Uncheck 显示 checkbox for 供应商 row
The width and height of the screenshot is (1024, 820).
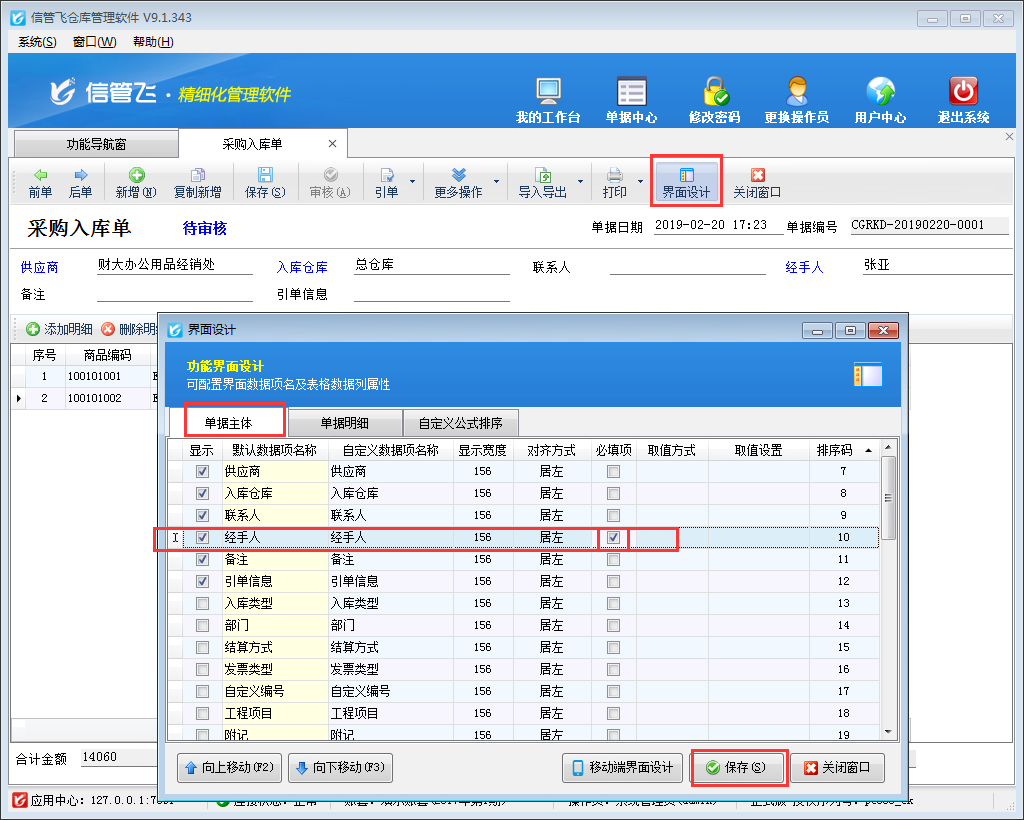(x=203, y=471)
